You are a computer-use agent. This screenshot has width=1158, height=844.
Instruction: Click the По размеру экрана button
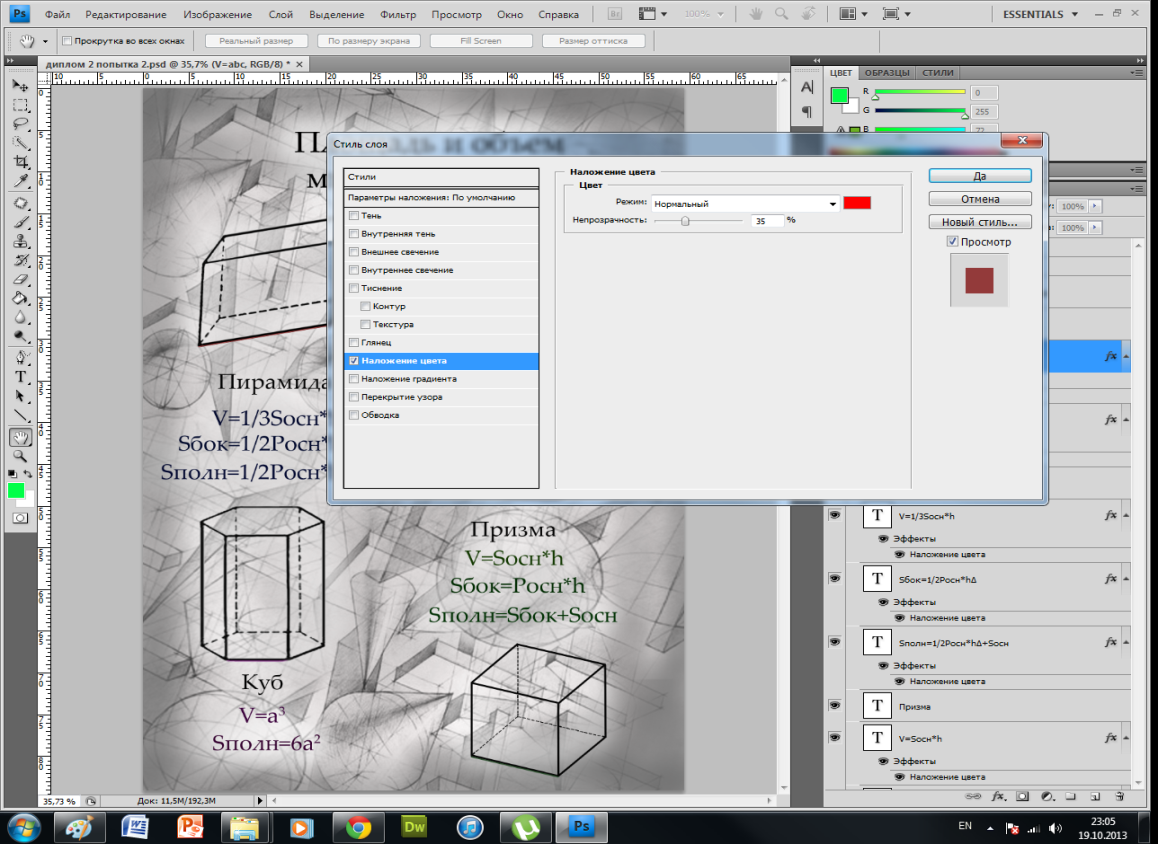[x=369, y=41]
